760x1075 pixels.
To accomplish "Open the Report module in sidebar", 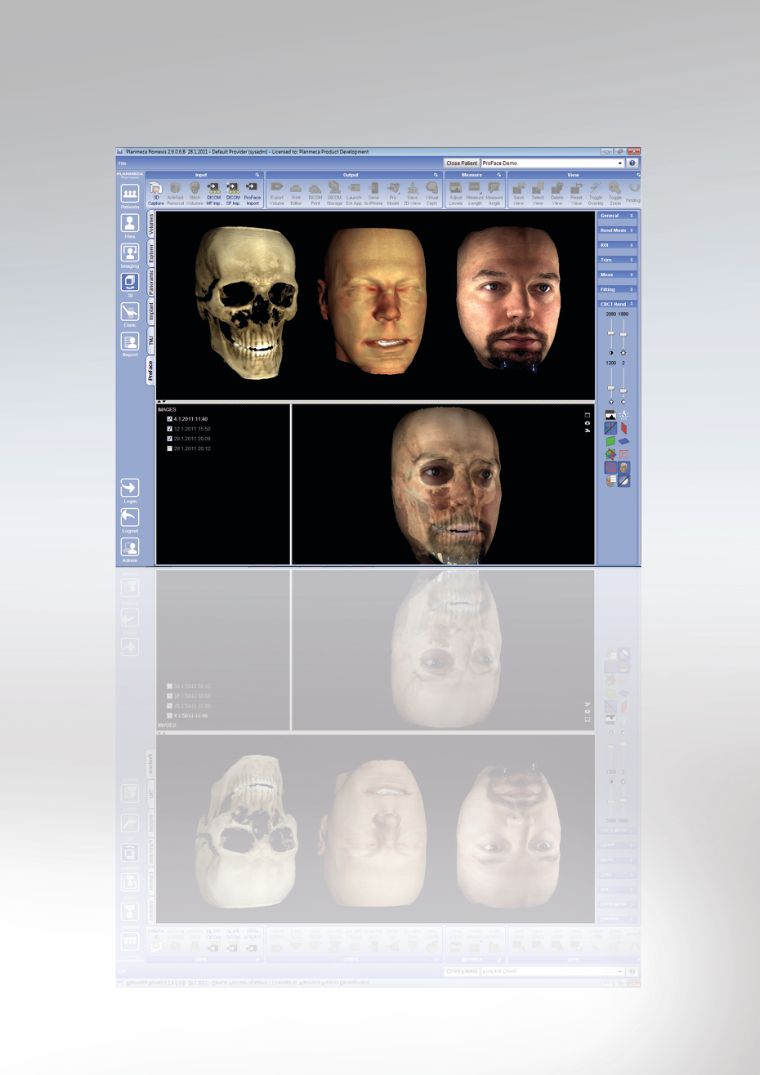I will [130, 341].
